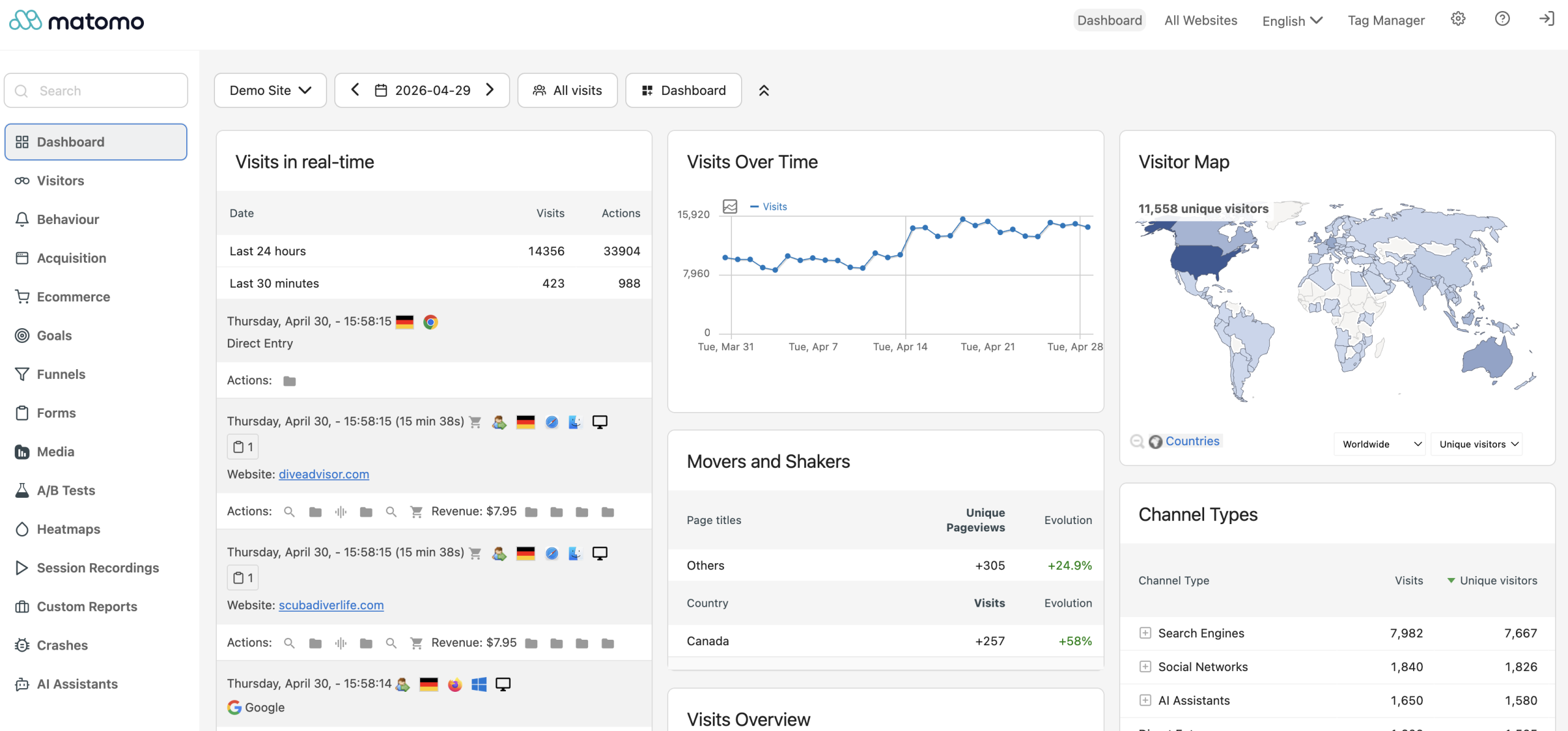The height and width of the screenshot is (731, 1568).
Task: Open All Websites in top navigation
Action: 1200,20
